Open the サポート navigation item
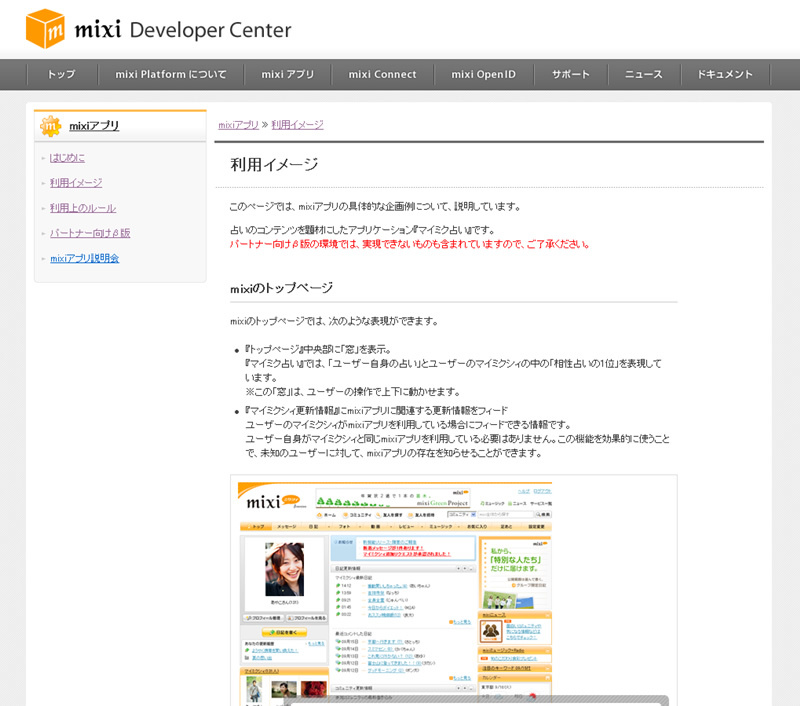800x706 pixels. (x=570, y=74)
